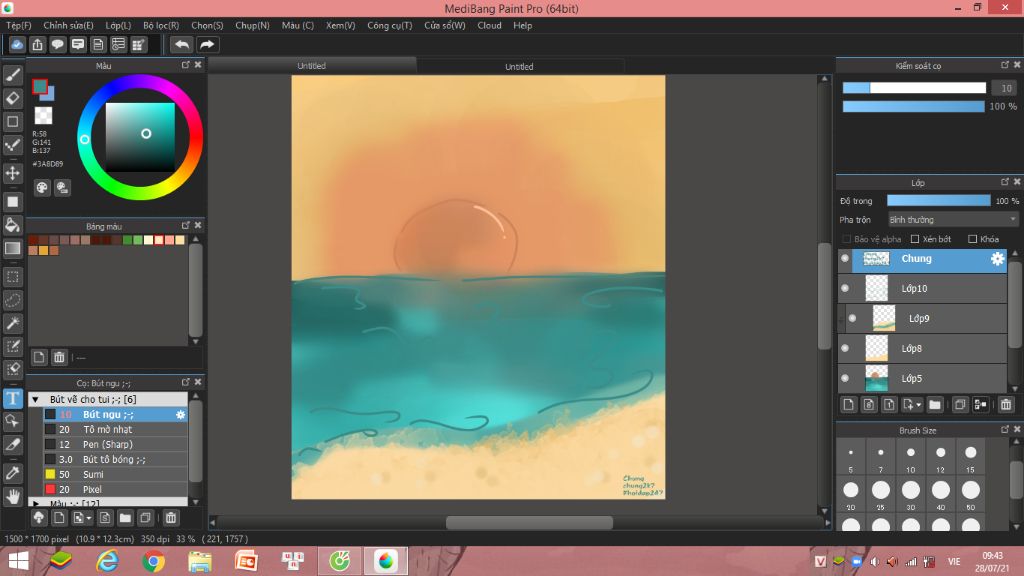Delete layer with trash icon in layer panel
The height and width of the screenshot is (576, 1024).
click(x=1006, y=405)
